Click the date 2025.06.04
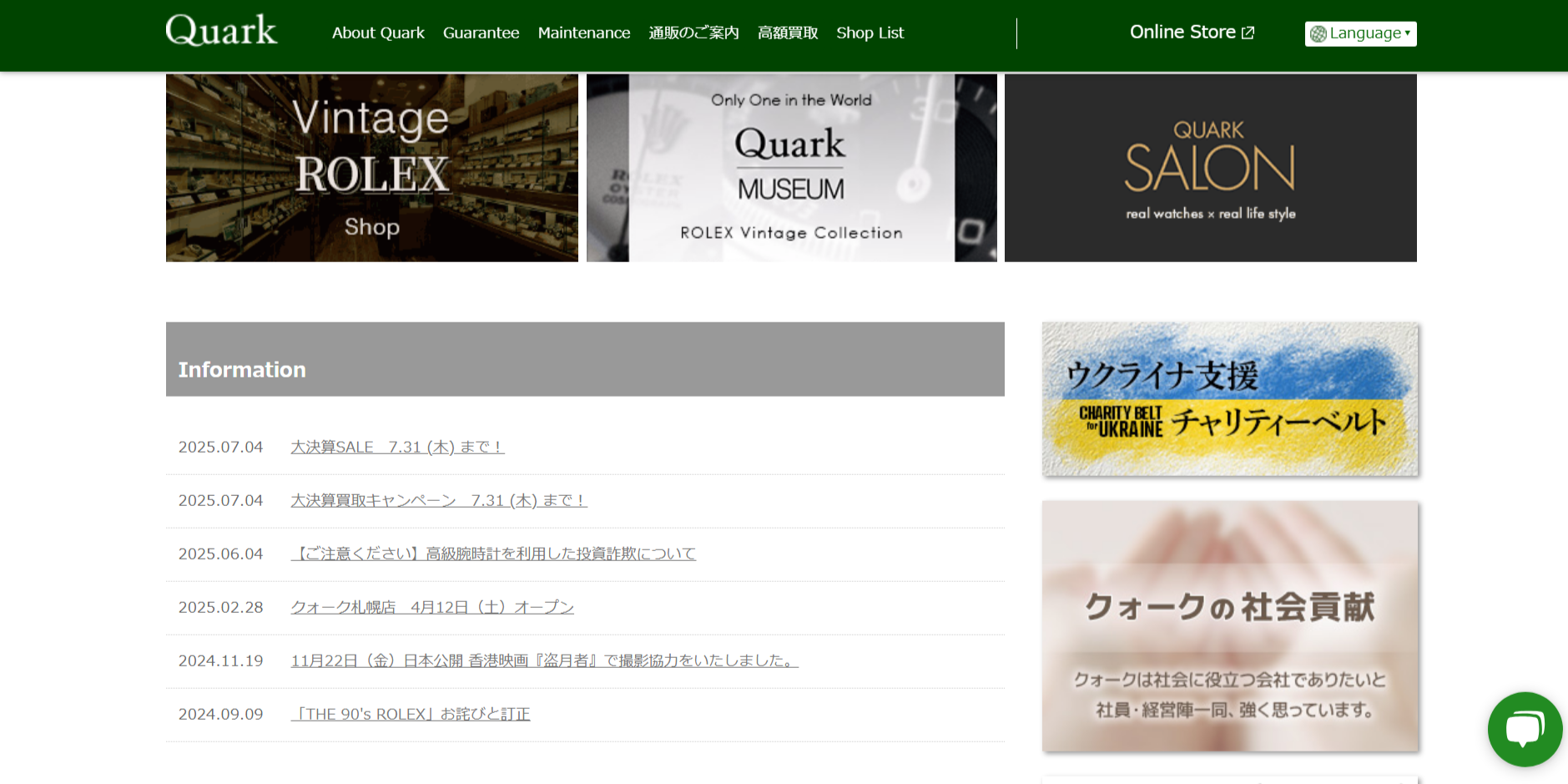1568x784 pixels. tap(220, 554)
